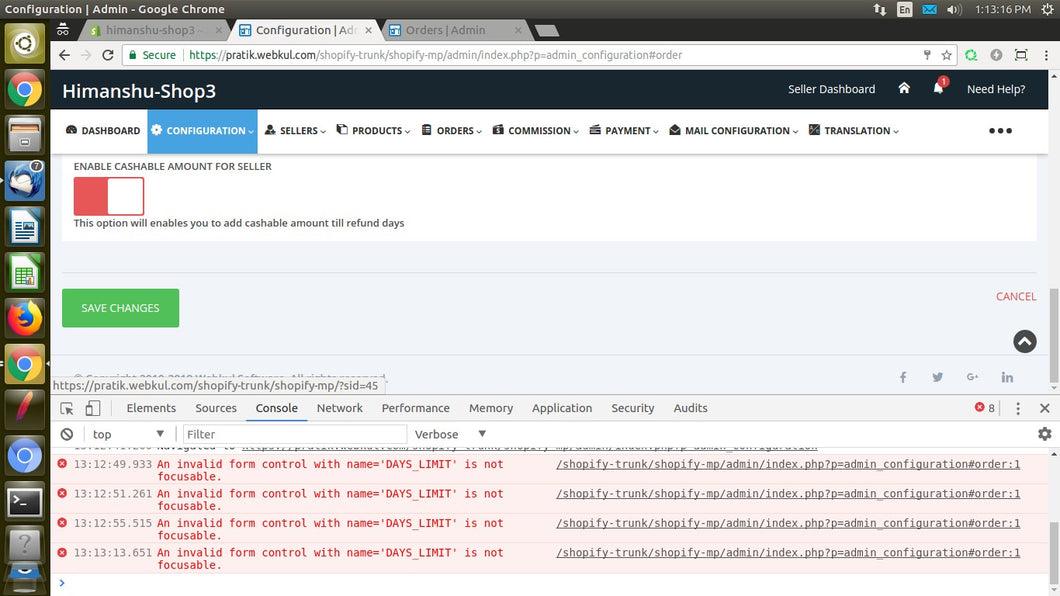Open the DevTools console settings gear
The height and width of the screenshot is (596, 1060).
(1044, 434)
